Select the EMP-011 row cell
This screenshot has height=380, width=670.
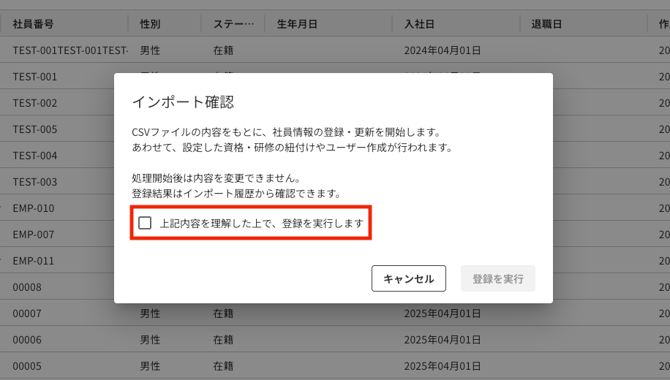click(34, 261)
